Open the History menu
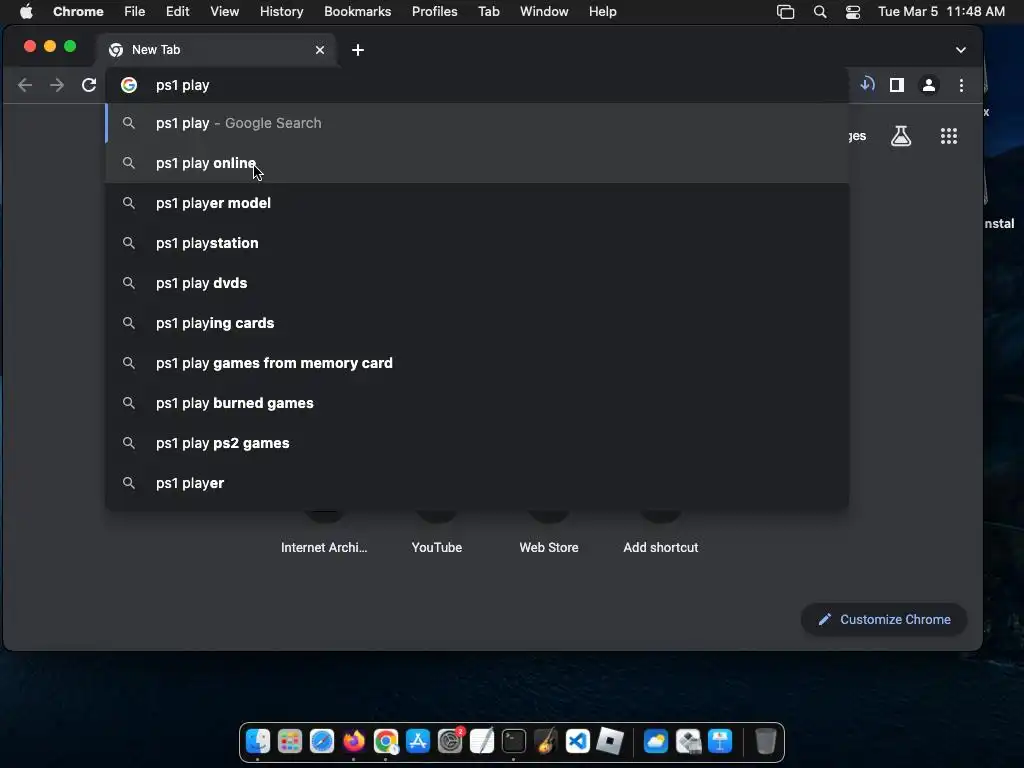 pos(281,11)
